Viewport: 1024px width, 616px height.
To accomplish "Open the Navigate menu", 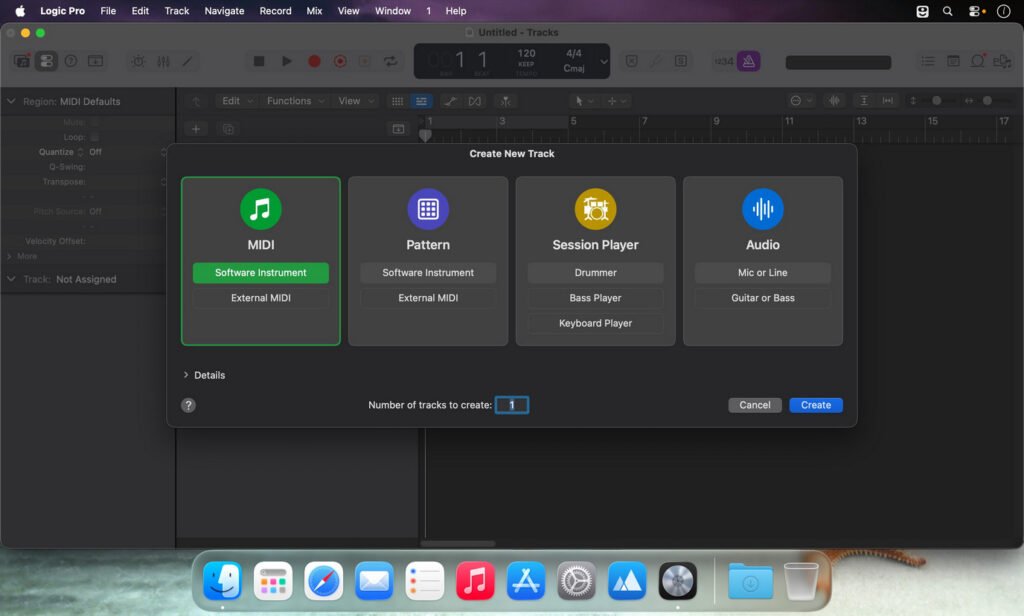I will tap(224, 11).
